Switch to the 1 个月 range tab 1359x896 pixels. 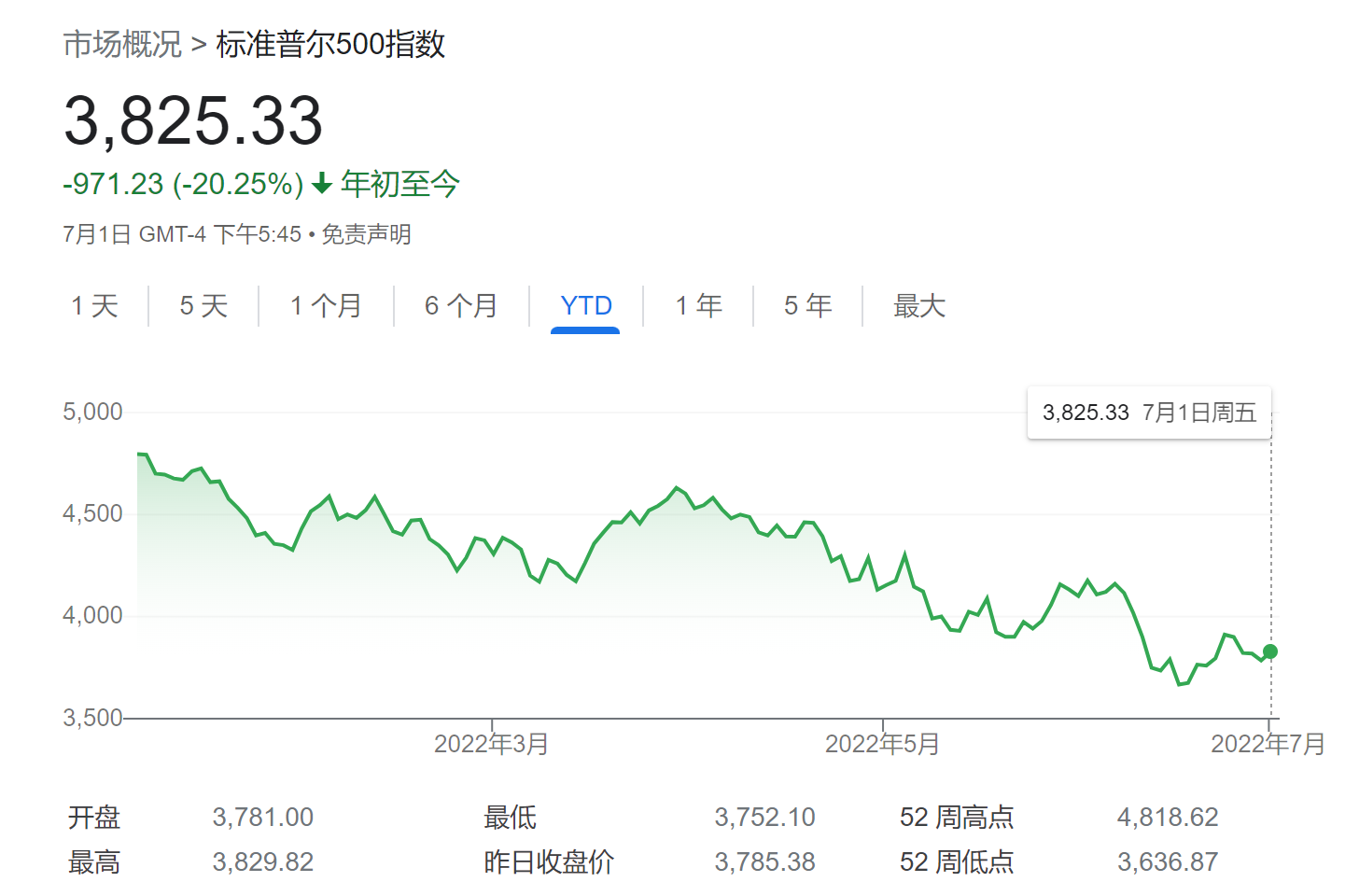point(326,306)
